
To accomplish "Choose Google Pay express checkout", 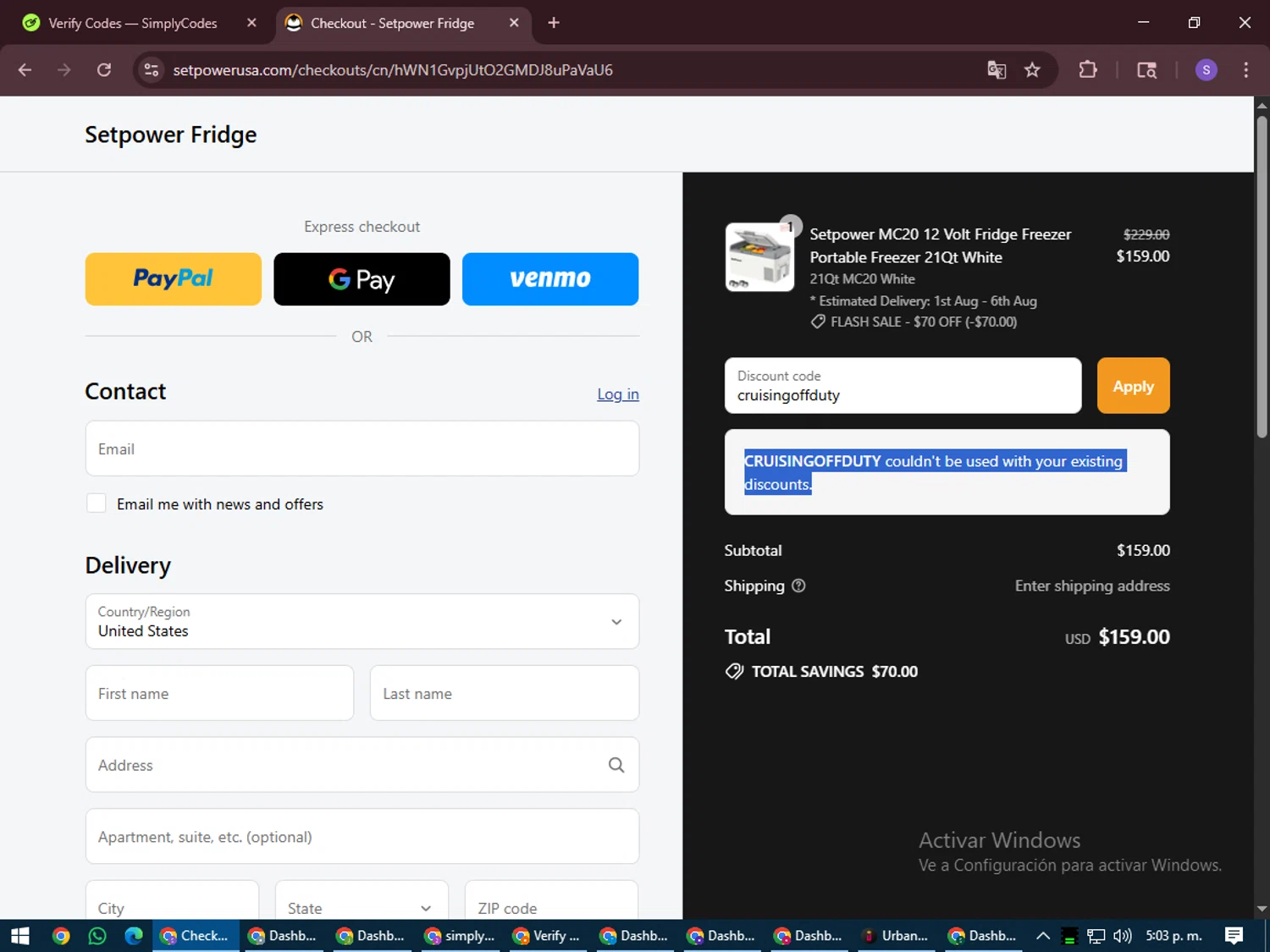I will [362, 279].
